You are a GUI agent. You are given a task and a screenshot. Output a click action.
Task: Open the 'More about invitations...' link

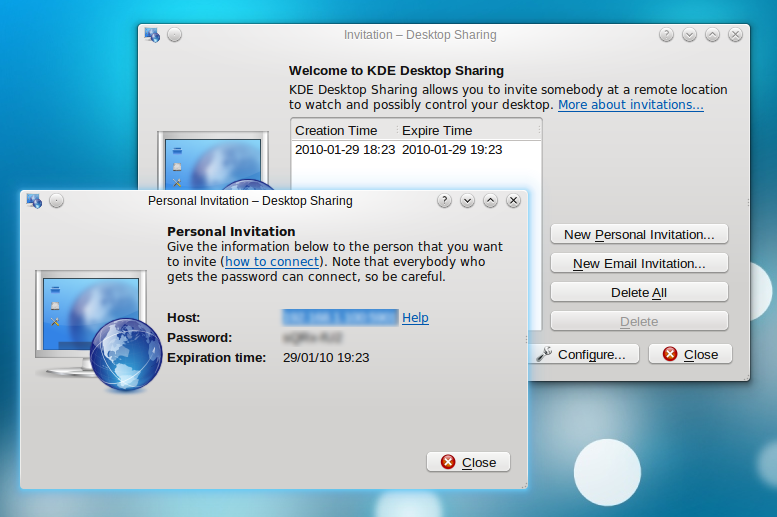(x=630, y=105)
